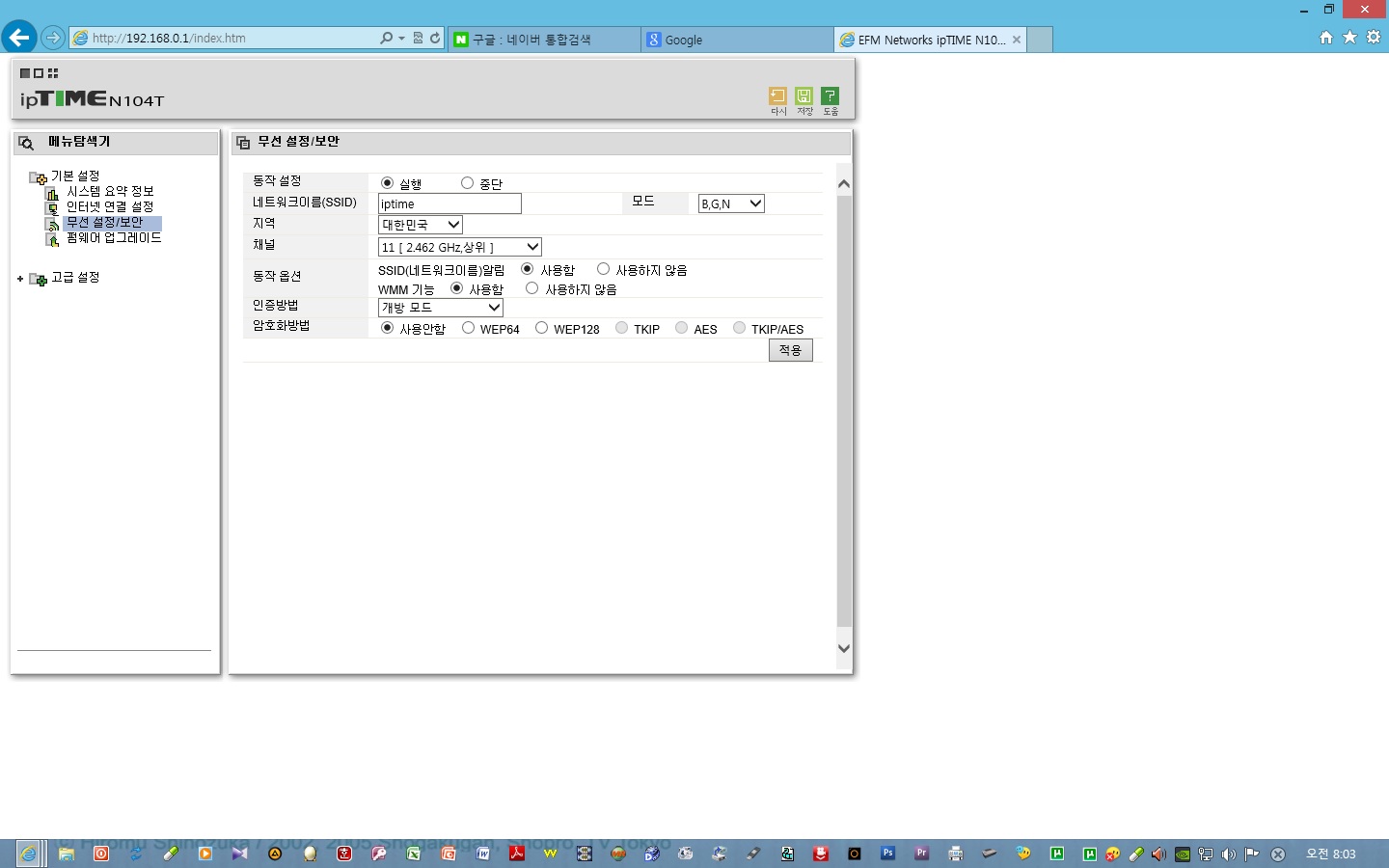Click the browser back arrow button
The width and height of the screenshot is (1389, 868).
tap(18, 38)
